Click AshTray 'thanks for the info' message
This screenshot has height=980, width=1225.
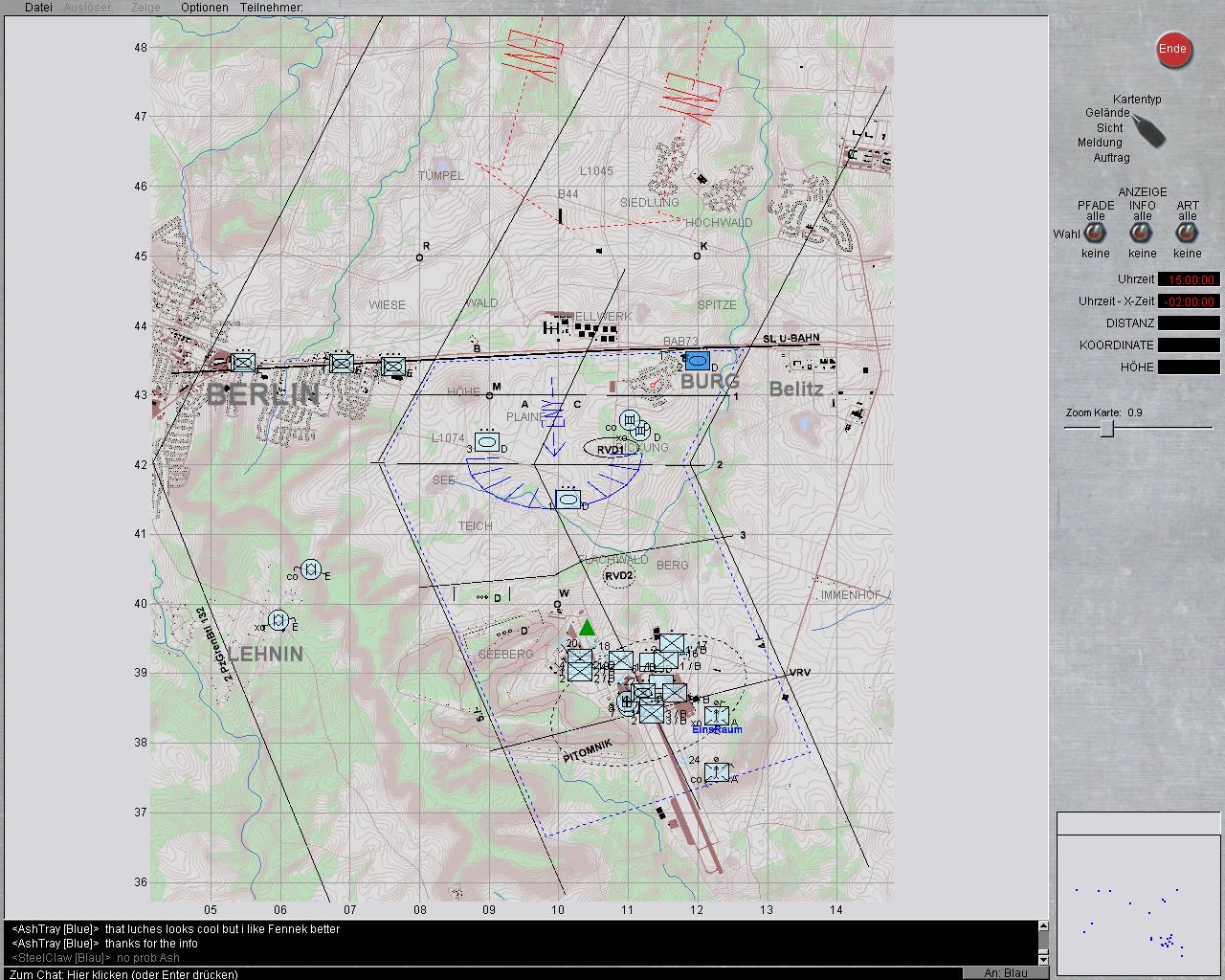pyautogui.click(x=151, y=944)
